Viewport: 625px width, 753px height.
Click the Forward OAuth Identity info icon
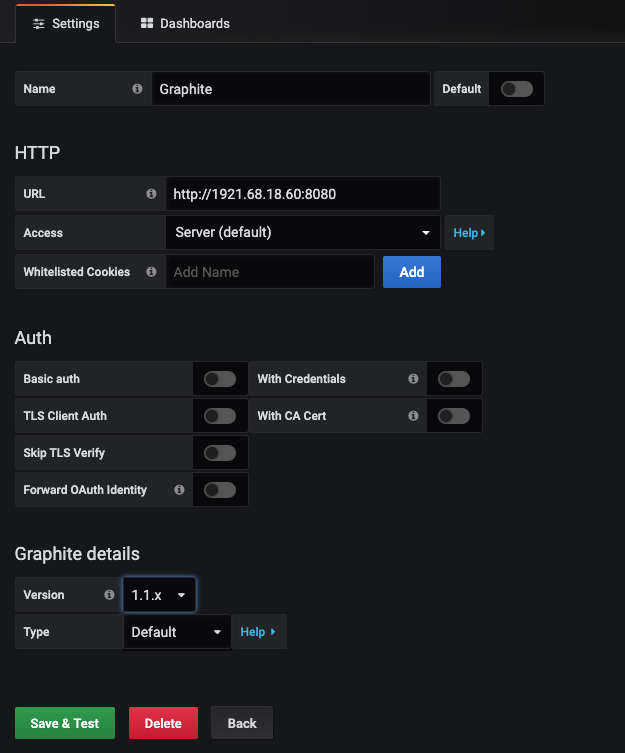pyautogui.click(x=179, y=490)
